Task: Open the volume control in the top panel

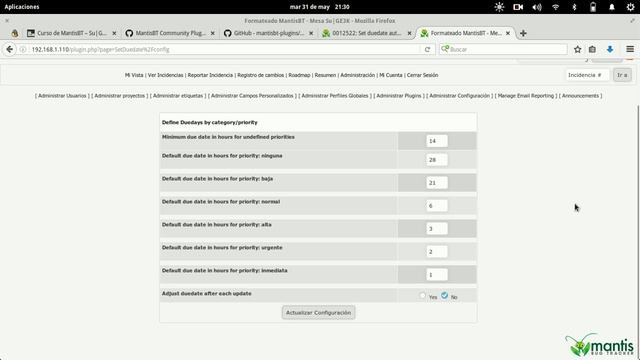Action: (537, 7)
